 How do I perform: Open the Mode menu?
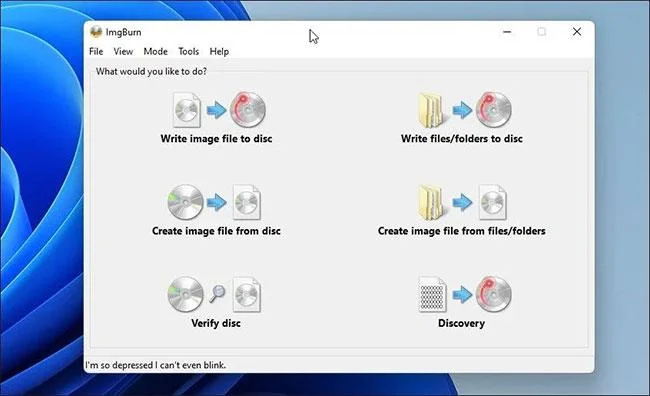(x=155, y=51)
